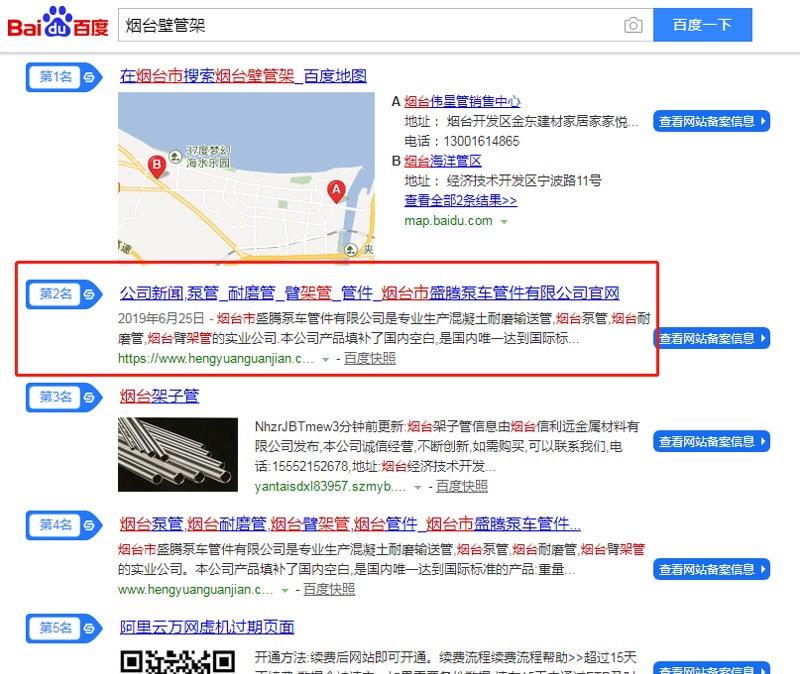Click the https://www.hengyuanguanjian.c... URL text

point(216,359)
